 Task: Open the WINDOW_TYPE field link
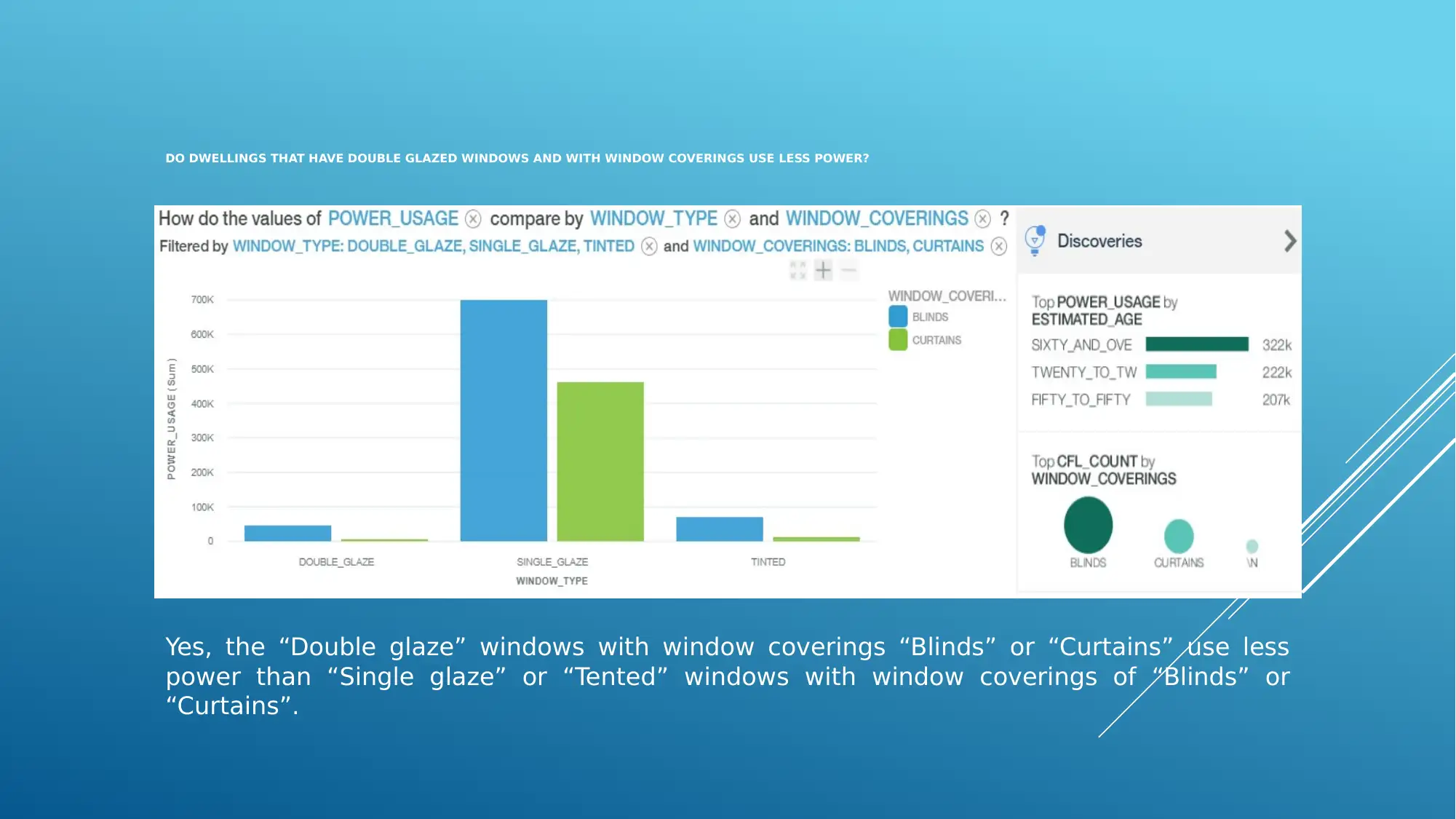point(653,218)
